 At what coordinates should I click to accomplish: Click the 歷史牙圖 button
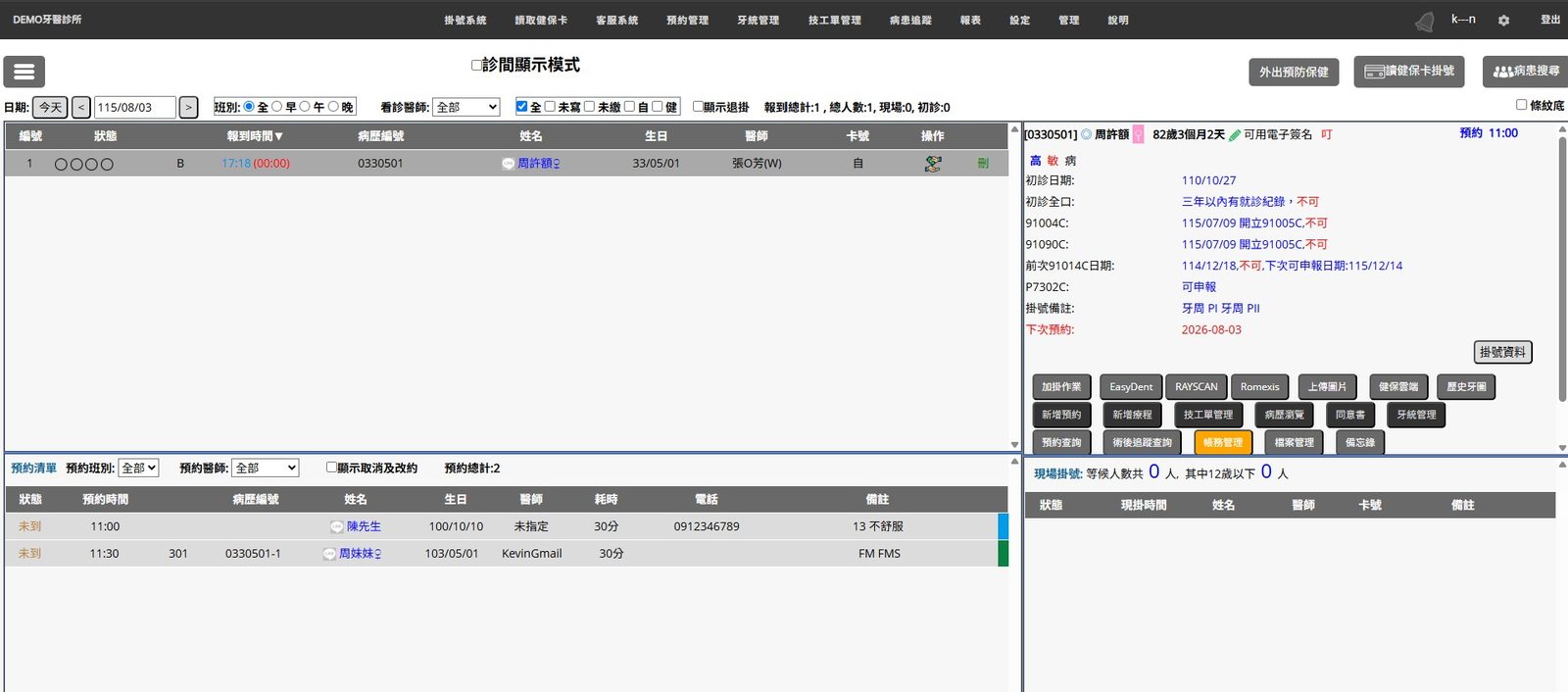(x=1466, y=387)
